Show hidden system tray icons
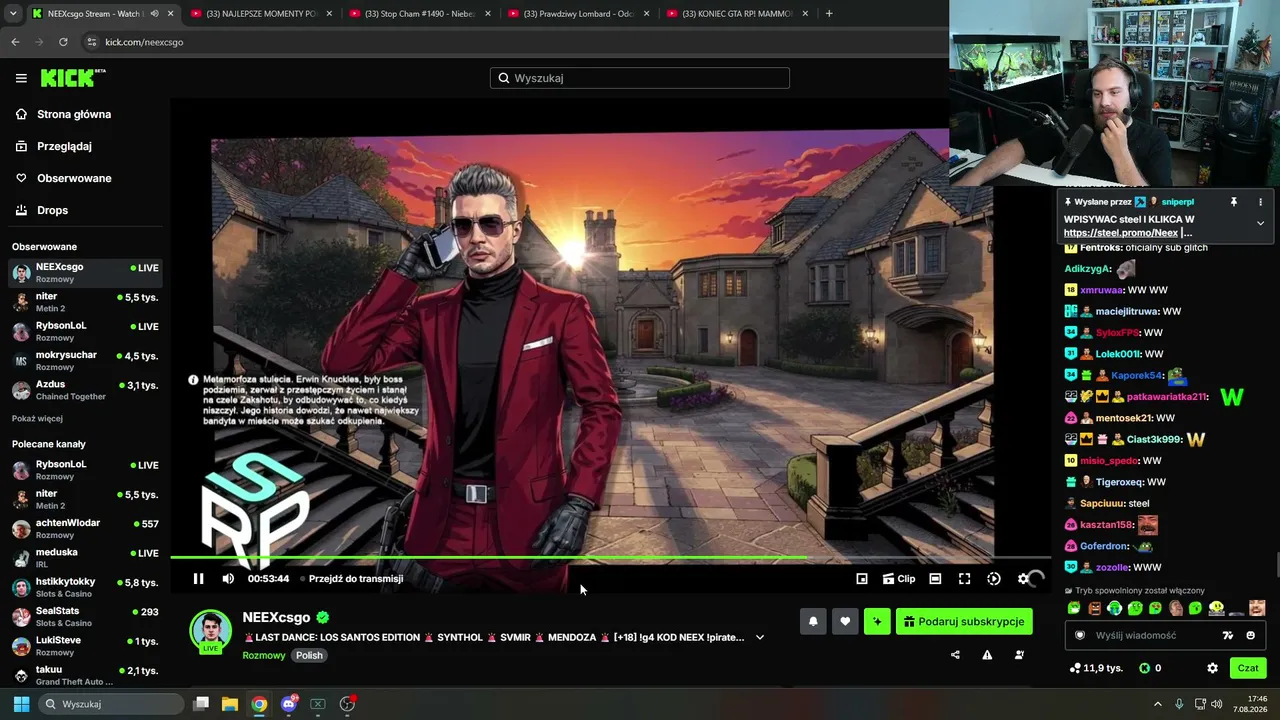Viewport: 1280px width, 720px height. pyautogui.click(x=1158, y=704)
